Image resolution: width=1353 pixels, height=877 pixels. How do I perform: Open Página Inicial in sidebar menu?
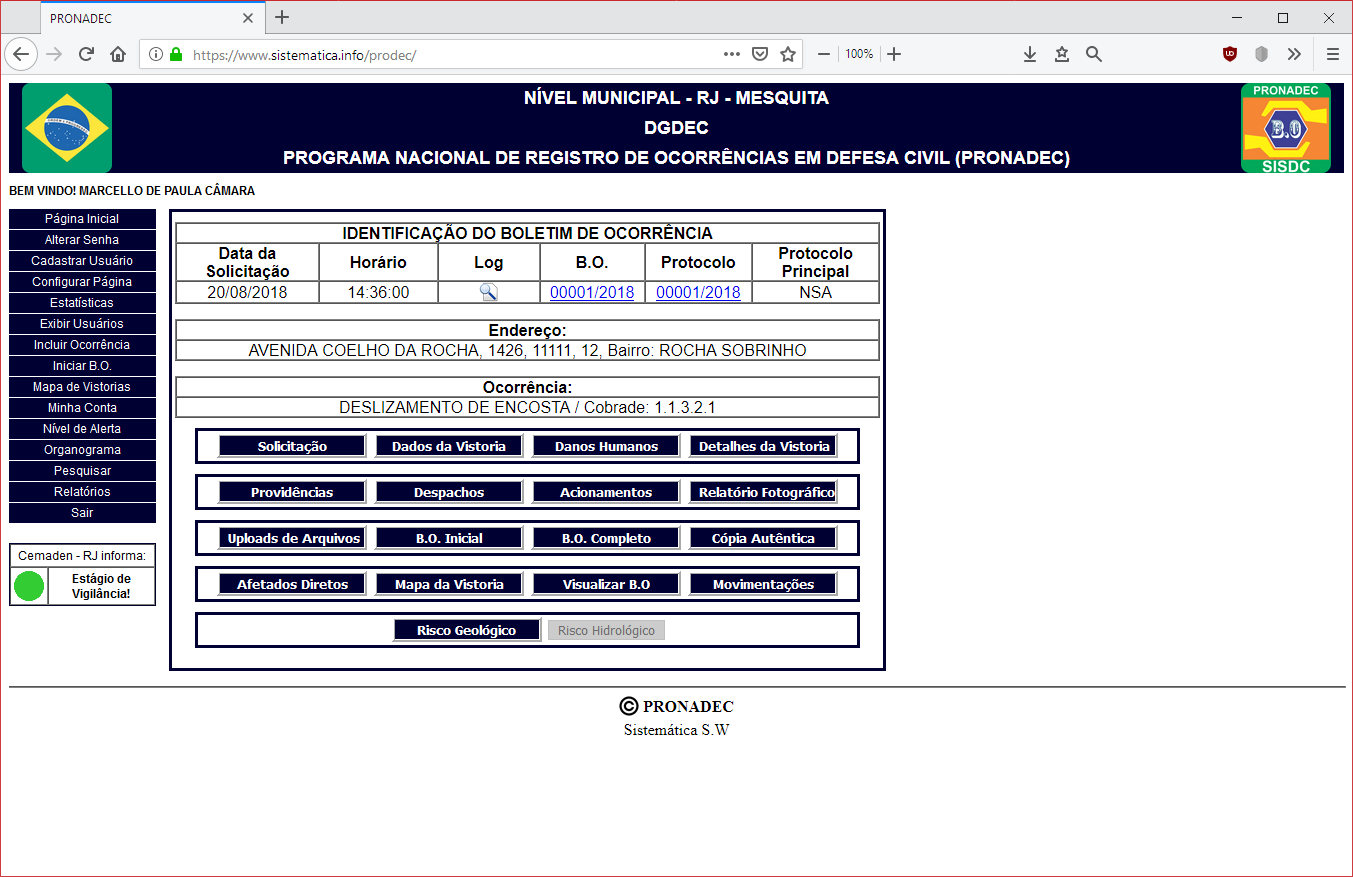point(82,219)
